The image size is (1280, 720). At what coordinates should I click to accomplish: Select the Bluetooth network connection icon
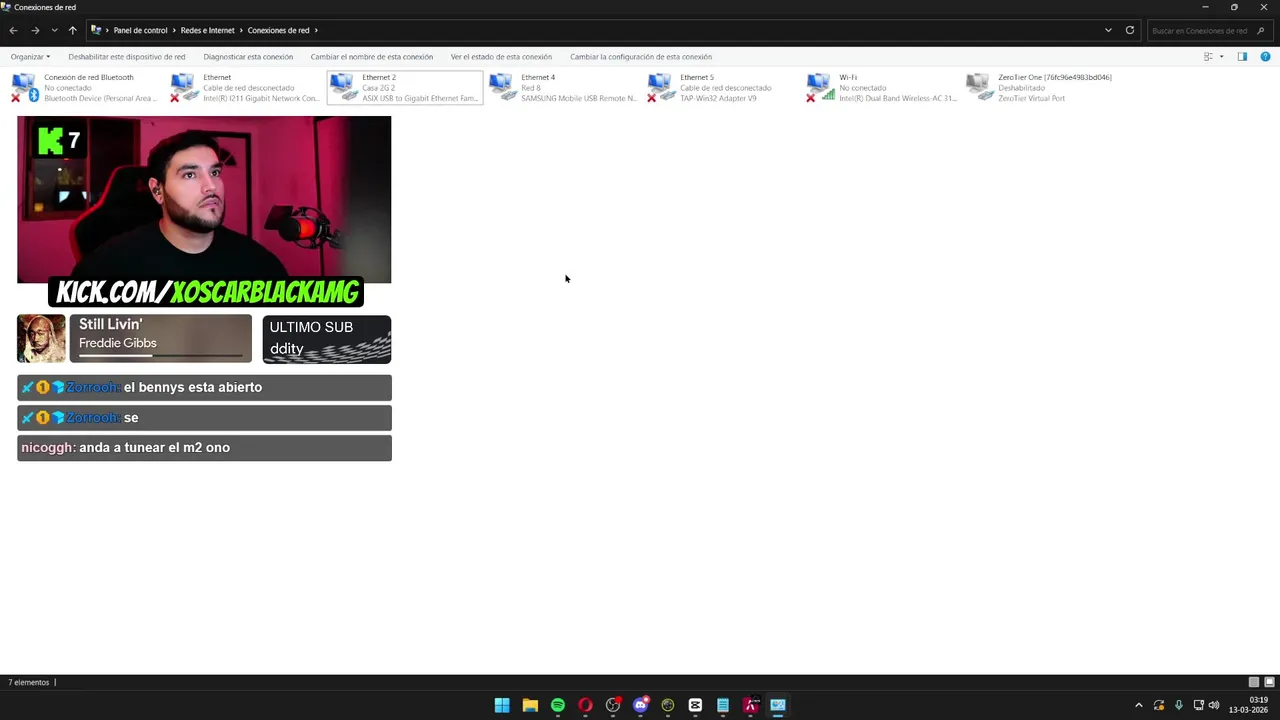pyautogui.click(x=25, y=88)
